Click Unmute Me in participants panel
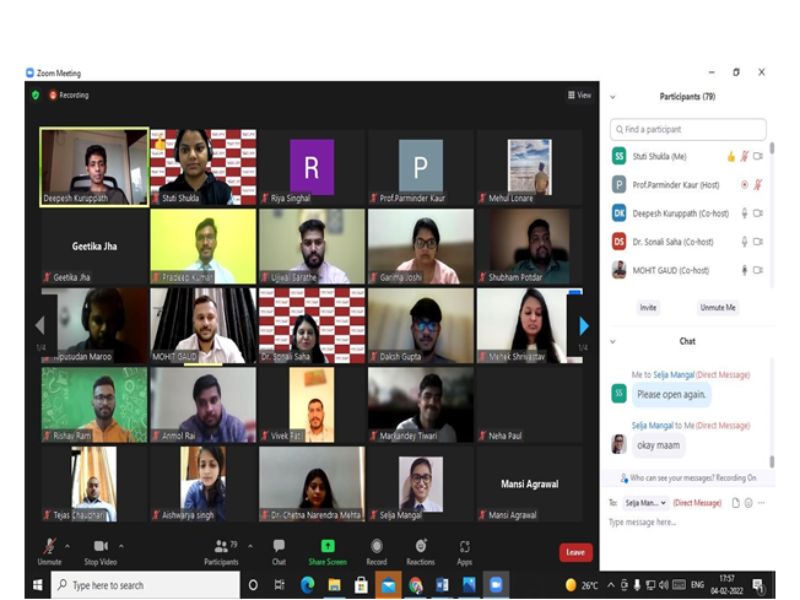The image size is (800, 600). tap(717, 308)
